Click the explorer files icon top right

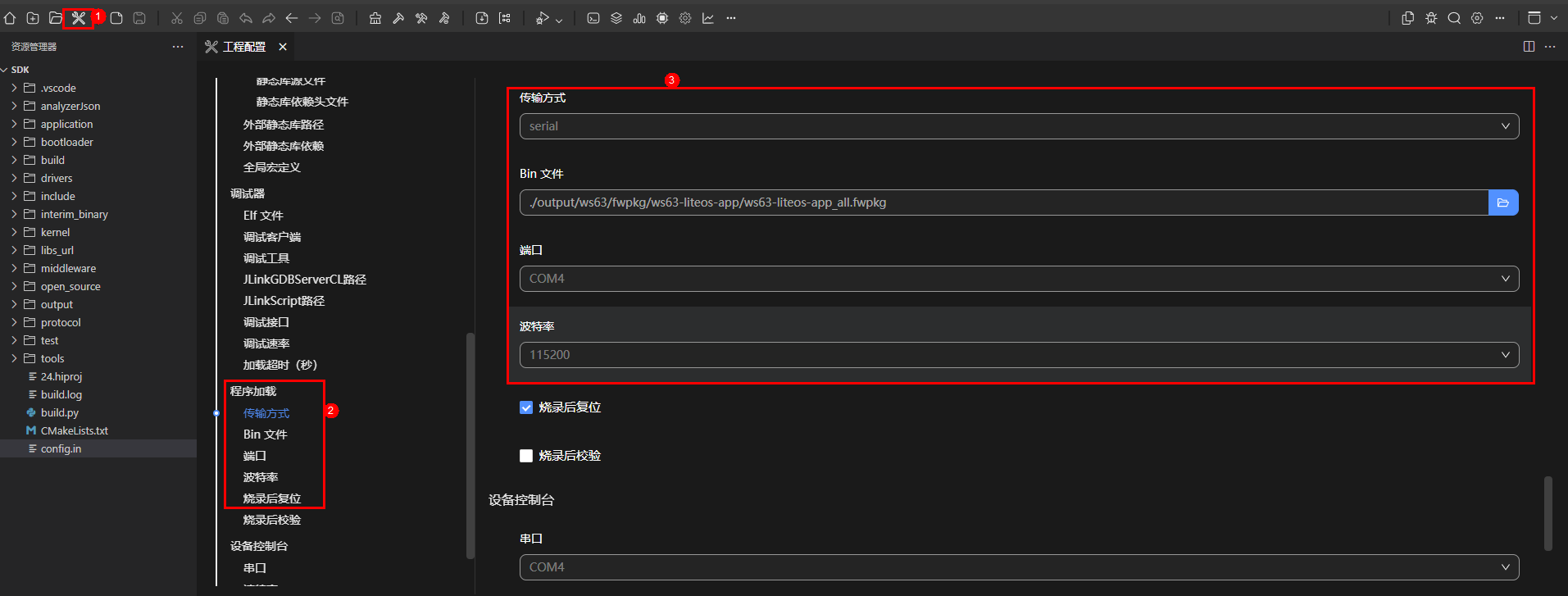tap(1408, 18)
